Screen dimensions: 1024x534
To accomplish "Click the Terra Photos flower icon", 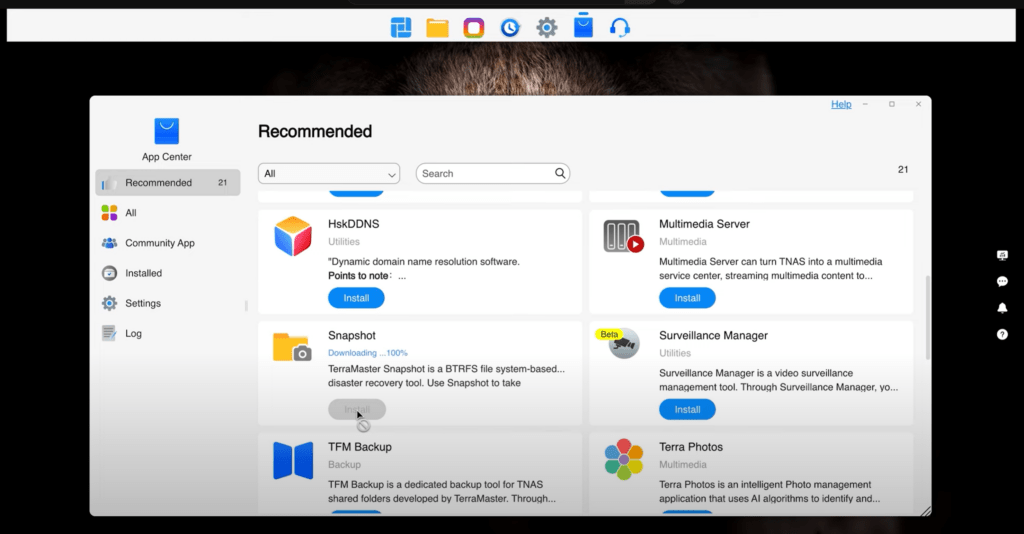I will point(624,459).
